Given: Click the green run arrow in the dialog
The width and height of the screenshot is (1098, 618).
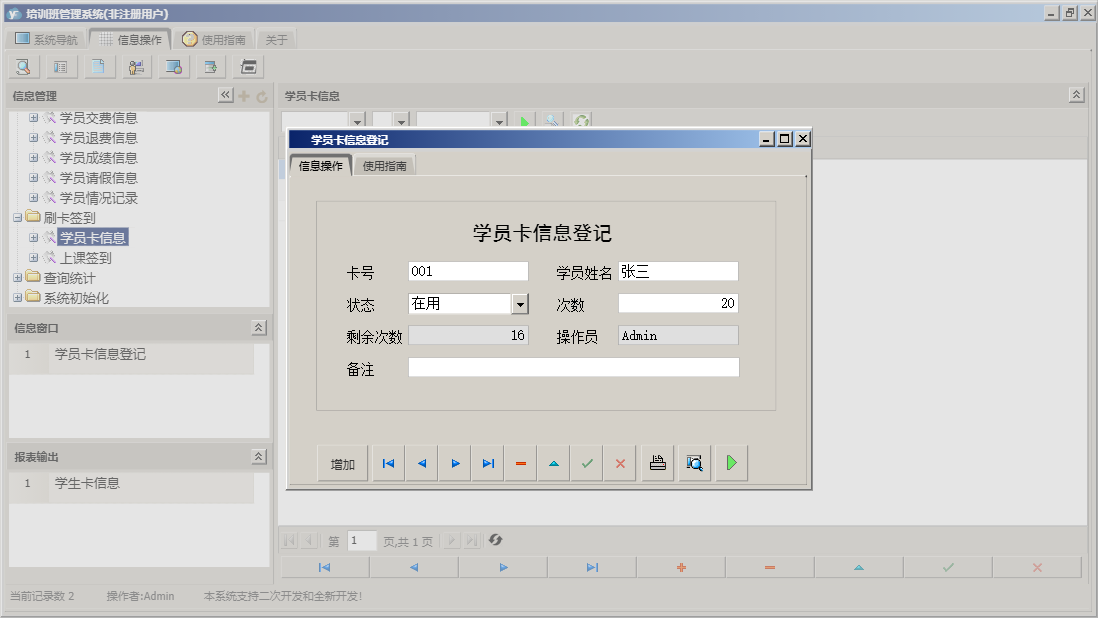Looking at the screenshot, I should (731, 462).
